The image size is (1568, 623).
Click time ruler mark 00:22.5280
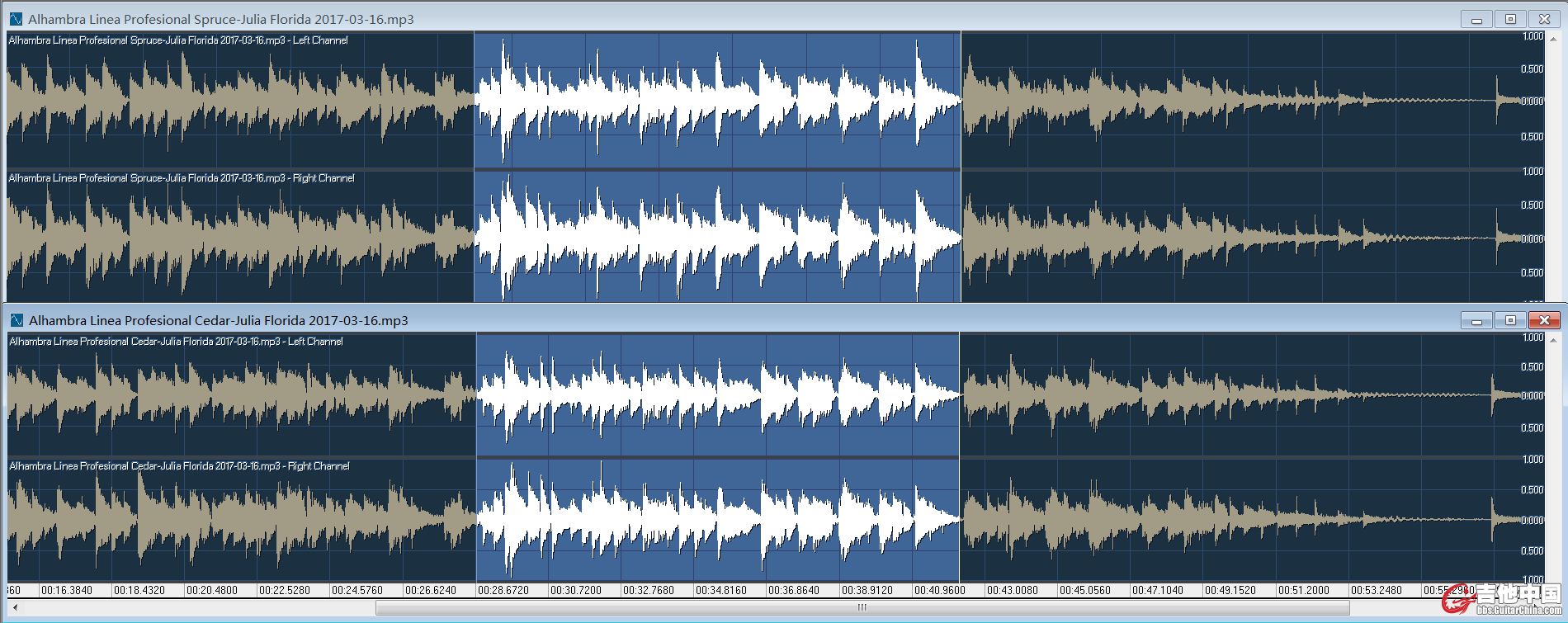(285, 591)
